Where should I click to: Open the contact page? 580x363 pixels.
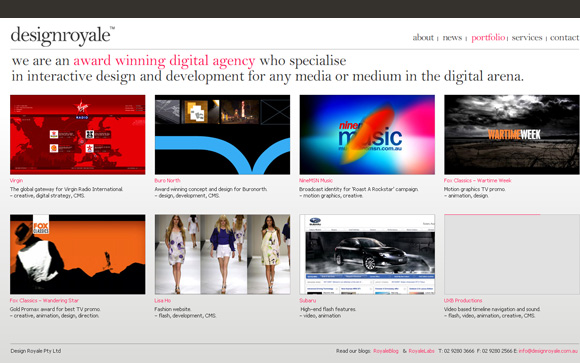(564, 37)
